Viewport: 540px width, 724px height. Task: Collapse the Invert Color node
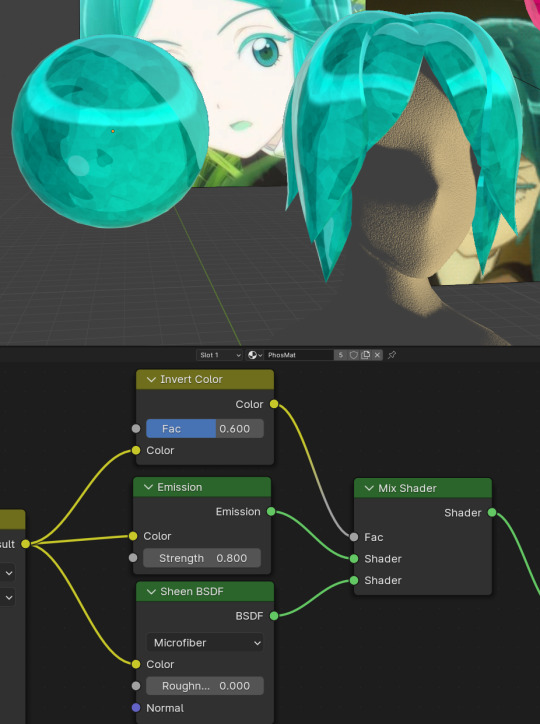click(x=151, y=380)
